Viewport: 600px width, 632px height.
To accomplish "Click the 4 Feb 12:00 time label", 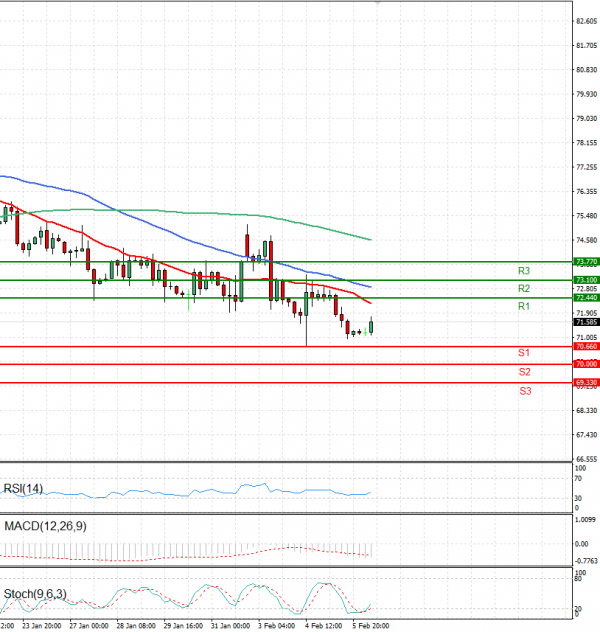I will 324,626.
